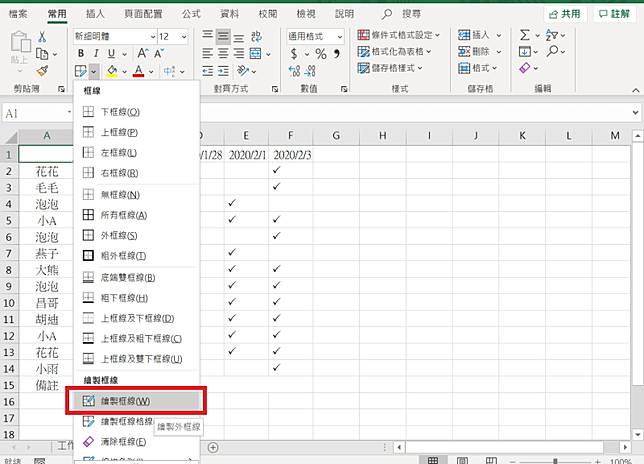The image size is (644, 464).
Task: Decrease font size with smaller A icon
Action: (159, 53)
